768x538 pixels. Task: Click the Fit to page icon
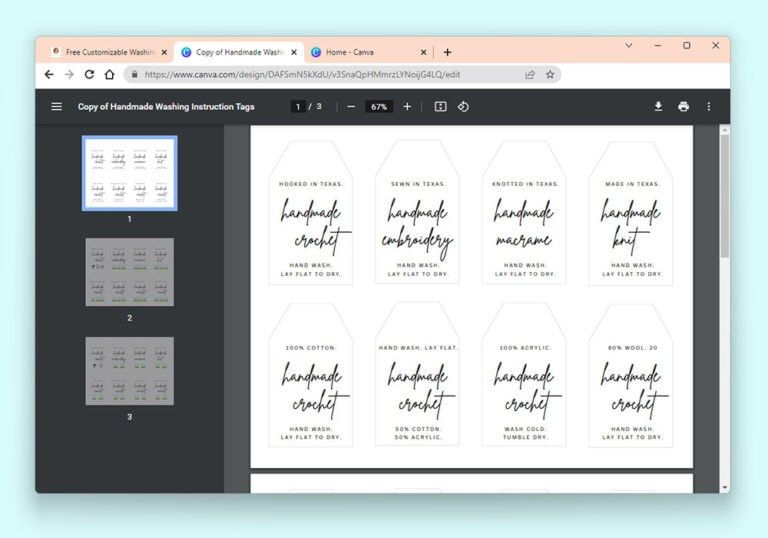click(x=440, y=107)
